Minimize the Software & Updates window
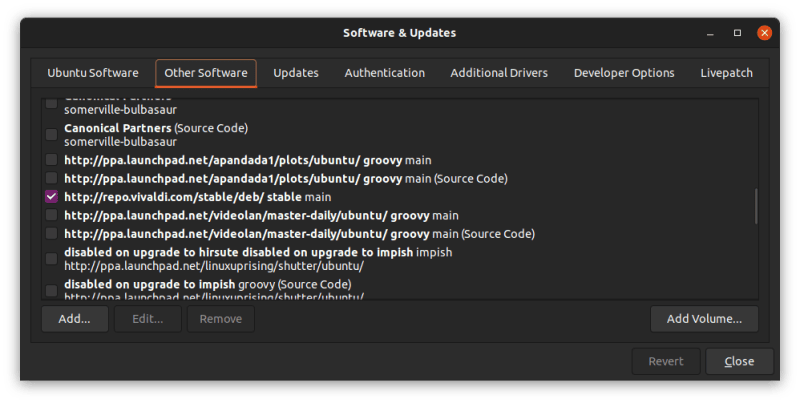The height and width of the screenshot is (403, 800). click(x=709, y=33)
